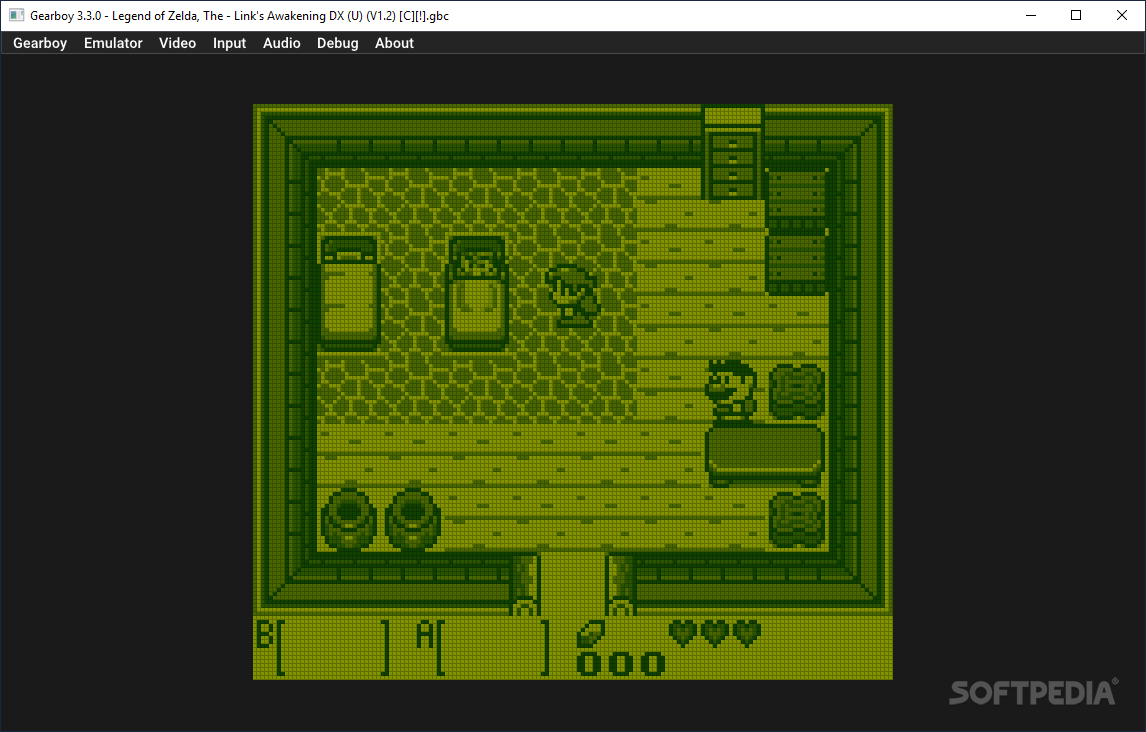Screen dimensions: 1146x732
Task: Open the Gearboy menu
Action: tap(40, 43)
